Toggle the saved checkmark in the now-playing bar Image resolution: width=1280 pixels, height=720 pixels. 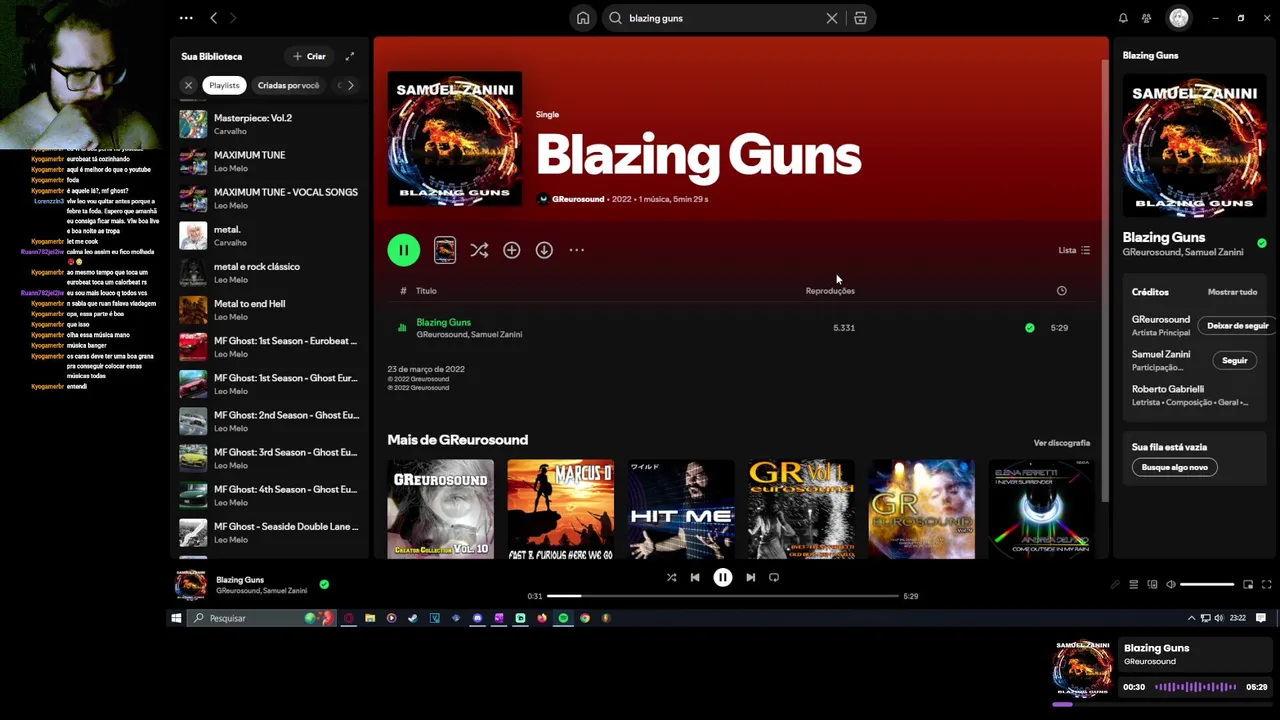[324, 584]
